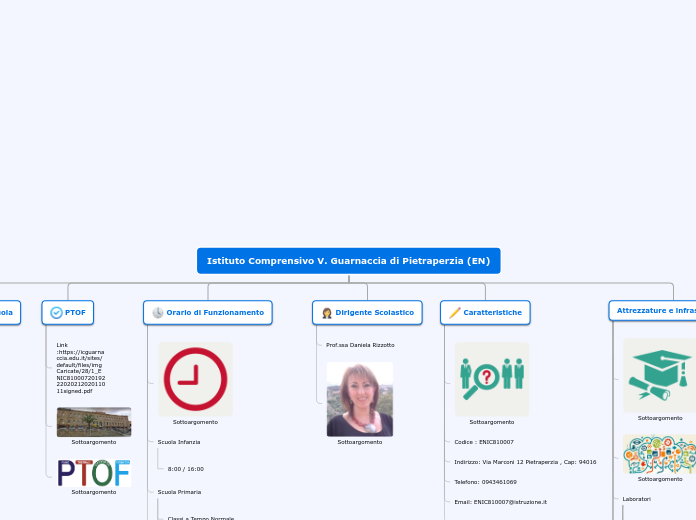Select 'Sottoargomento' under school building photo

(94, 442)
